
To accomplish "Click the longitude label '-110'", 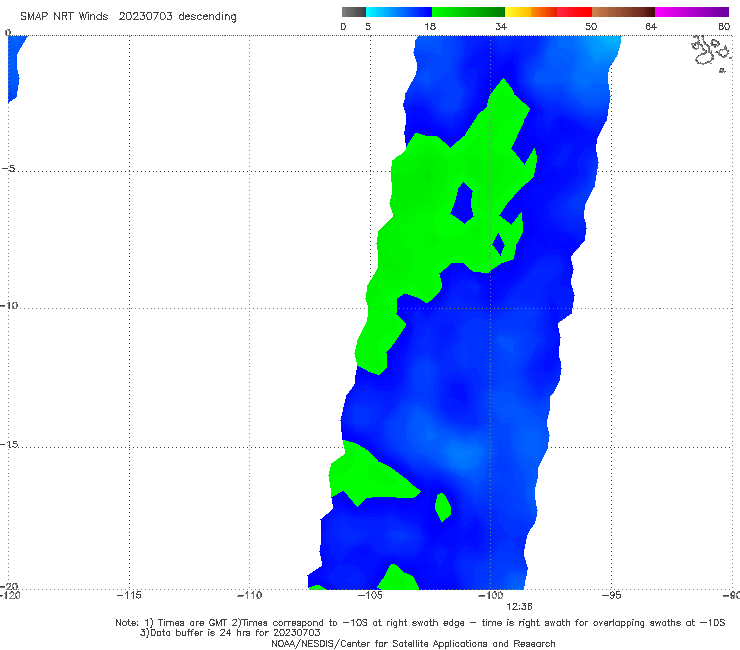I will click(x=250, y=596).
